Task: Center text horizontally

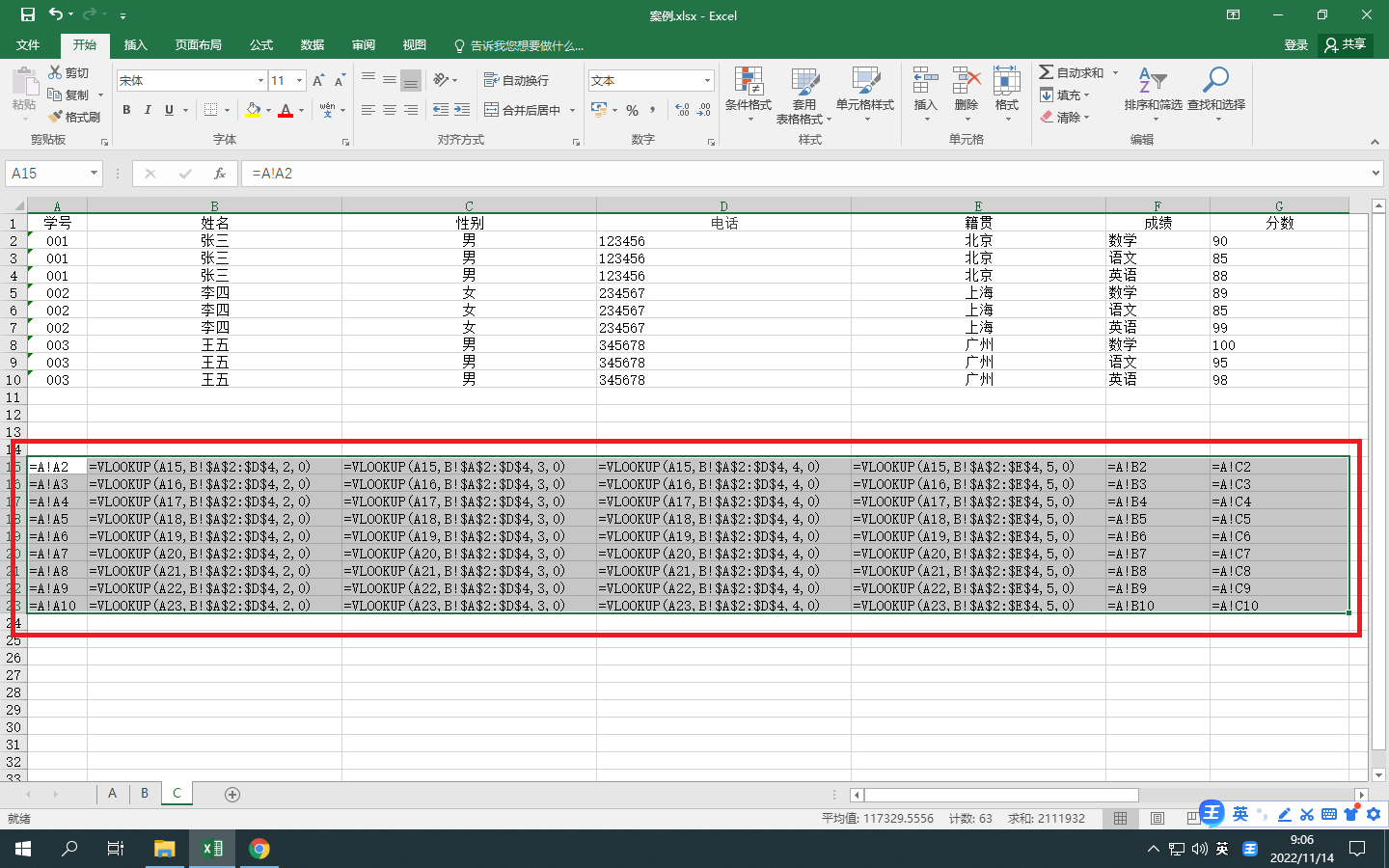Action: [390, 110]
